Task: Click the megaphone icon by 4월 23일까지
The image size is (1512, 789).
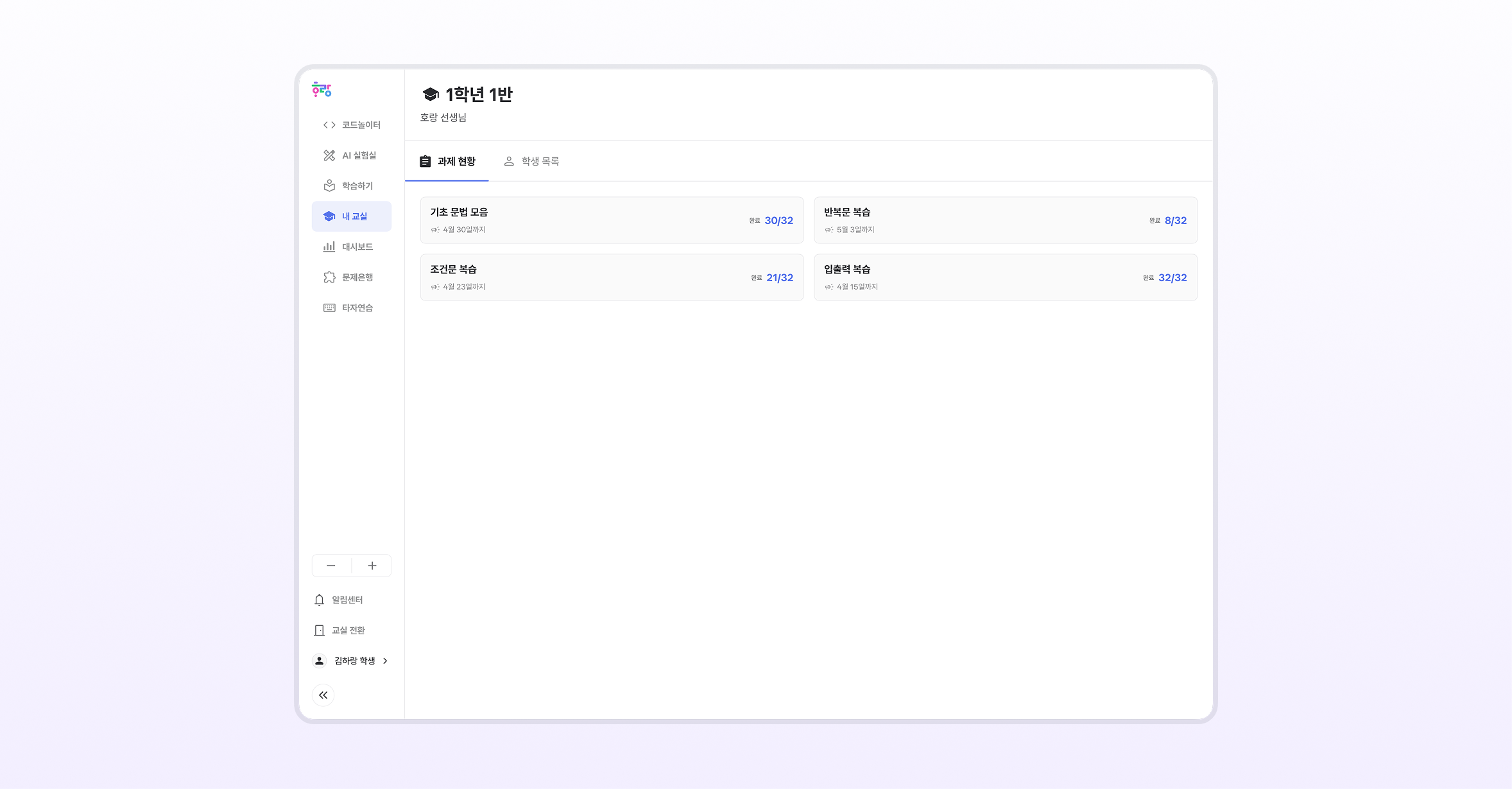Action: point(435,287)
